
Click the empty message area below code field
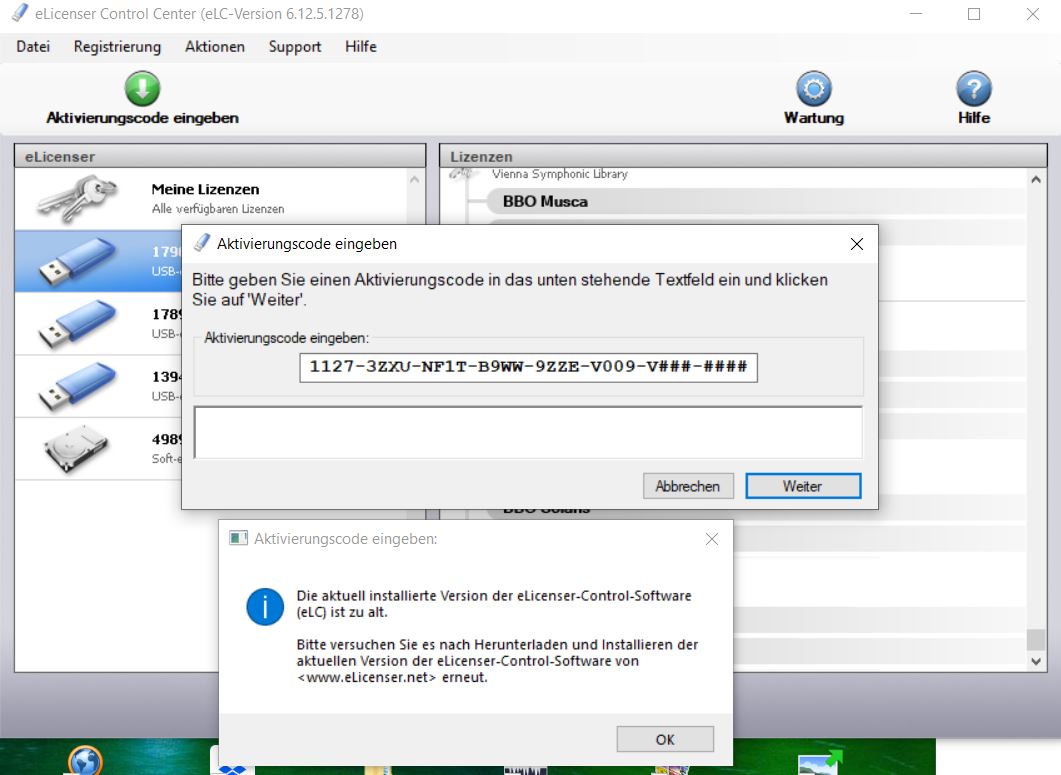pyautogui.click(x=528, y=433)
